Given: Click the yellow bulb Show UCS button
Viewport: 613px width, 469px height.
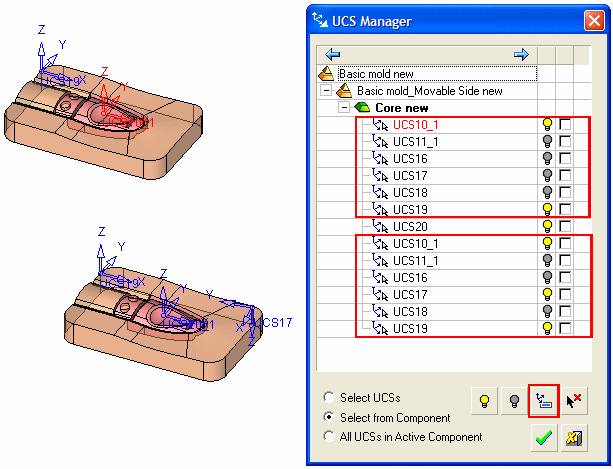Looking at the screenshot, I should pyautogui.click(x=484, y=401).
